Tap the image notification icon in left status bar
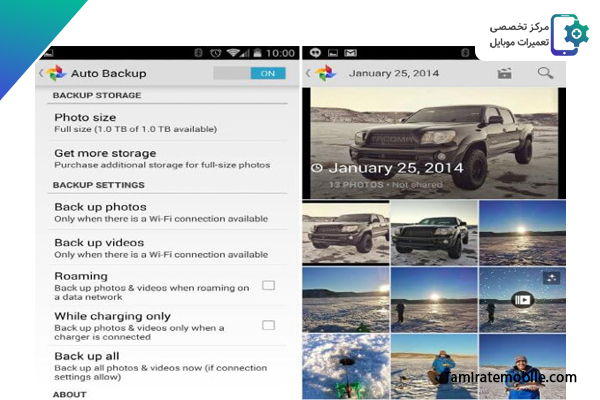This screenshot has height=400, width=600. [x=49, y=53]
